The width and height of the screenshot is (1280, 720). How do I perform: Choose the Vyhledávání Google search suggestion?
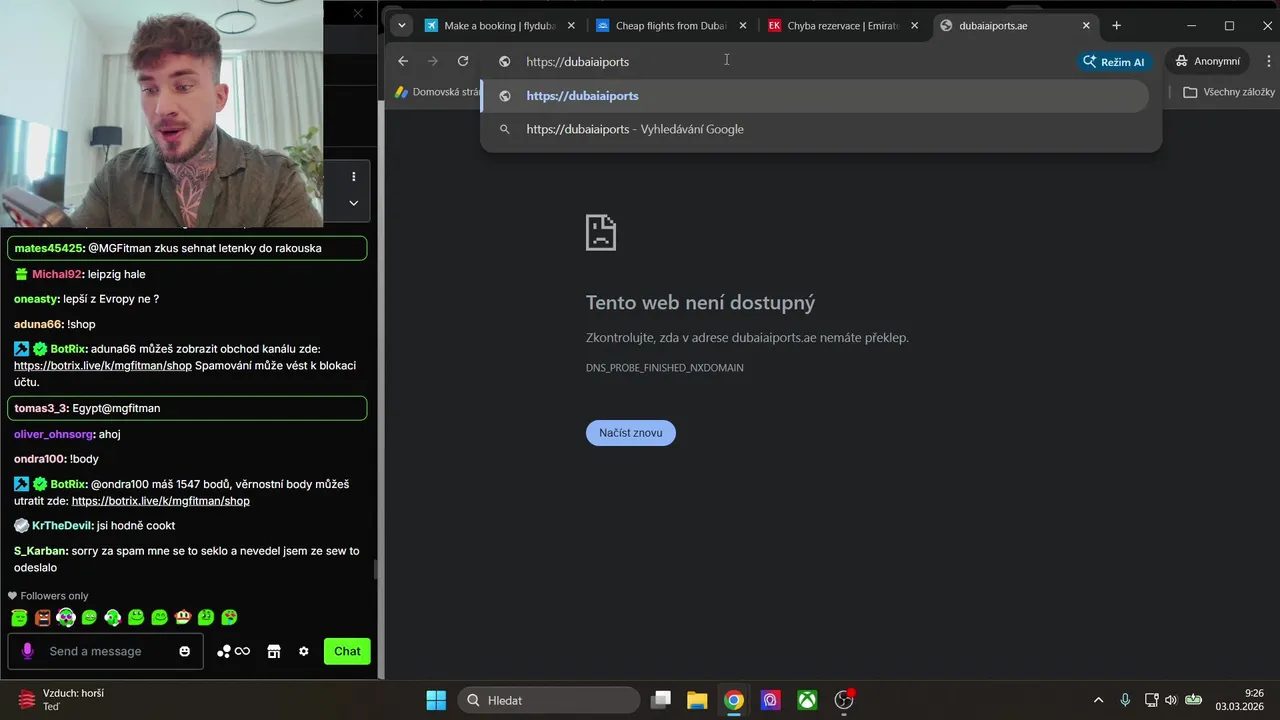pos(814,129)
